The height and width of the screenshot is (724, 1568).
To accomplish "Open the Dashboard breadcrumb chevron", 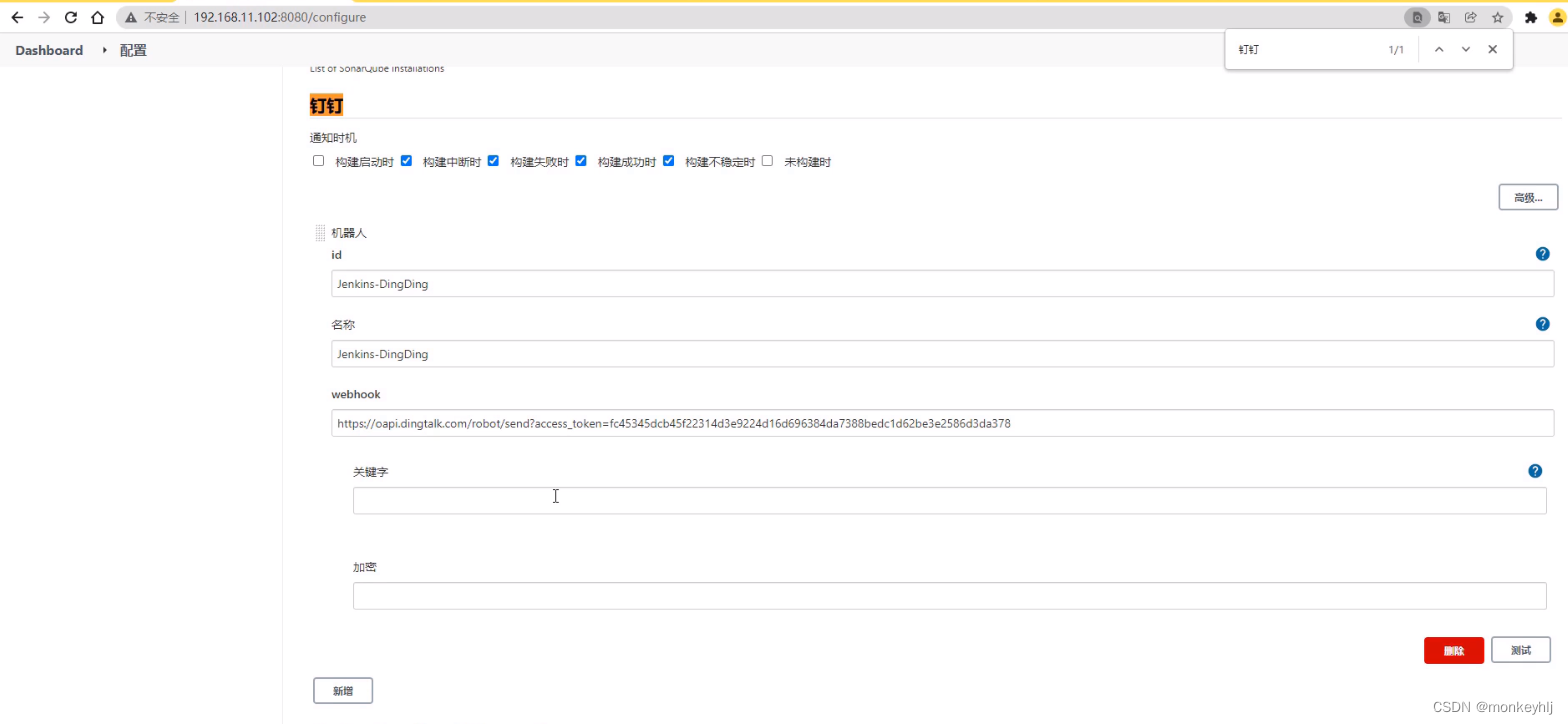I will (x=104, y=50).
